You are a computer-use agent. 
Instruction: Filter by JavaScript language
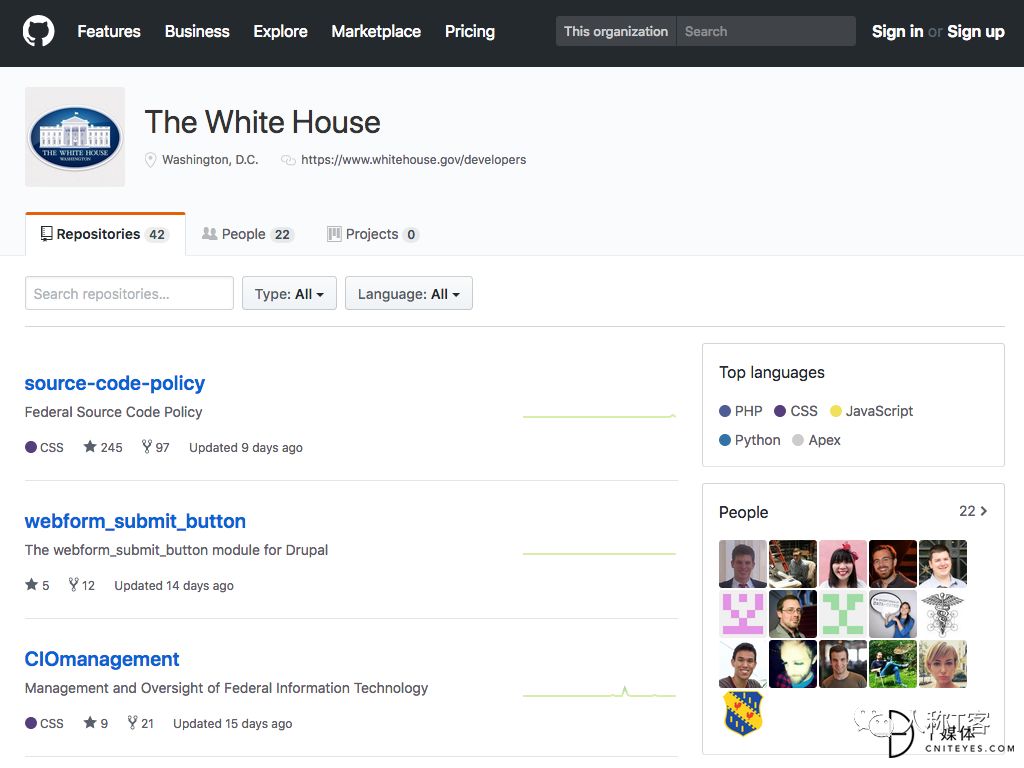[x=871, y=411]
